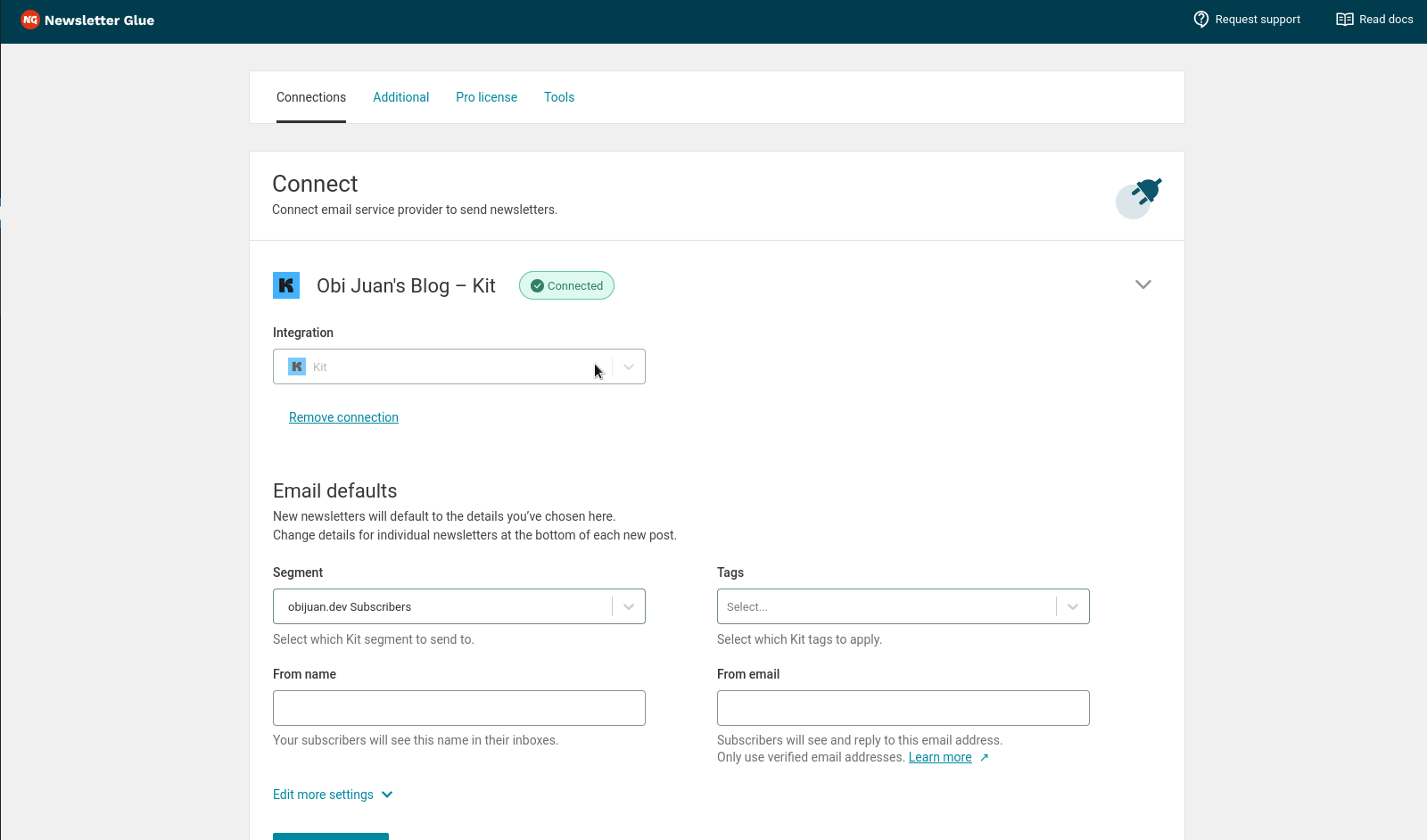Open the Pro license tab
Image resolution: width=1427 pixels, height=840 pixels.
click(486, 97)
